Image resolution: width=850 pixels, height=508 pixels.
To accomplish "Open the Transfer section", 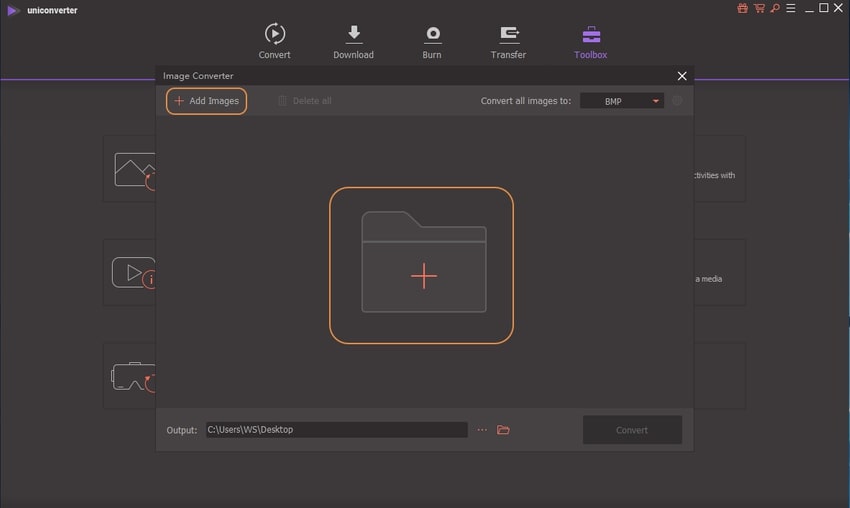I will click(508, 41).
